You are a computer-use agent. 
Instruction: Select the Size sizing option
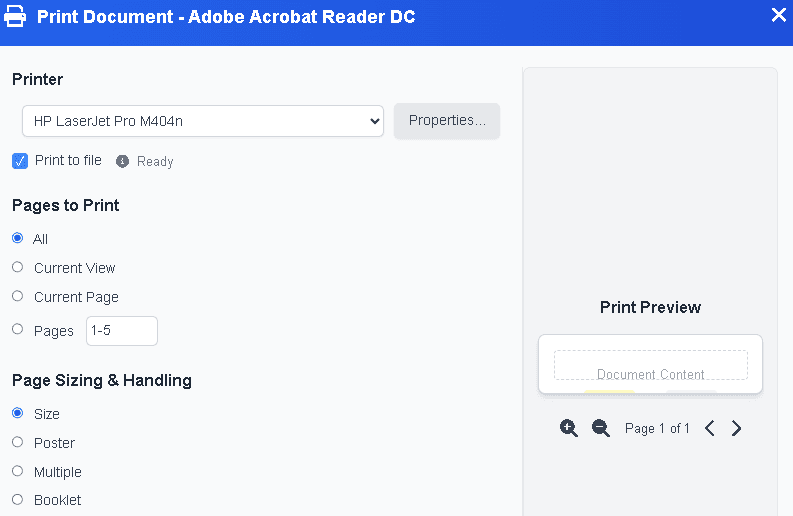coord(18,413)
